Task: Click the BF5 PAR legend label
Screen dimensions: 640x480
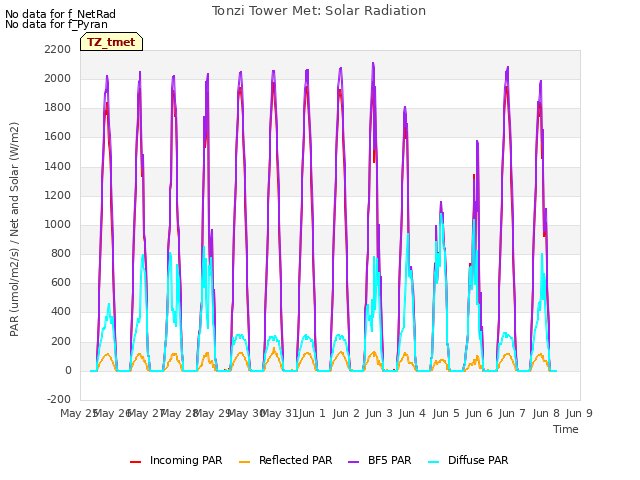Action: pyautogui.click(x=390, y=460)
